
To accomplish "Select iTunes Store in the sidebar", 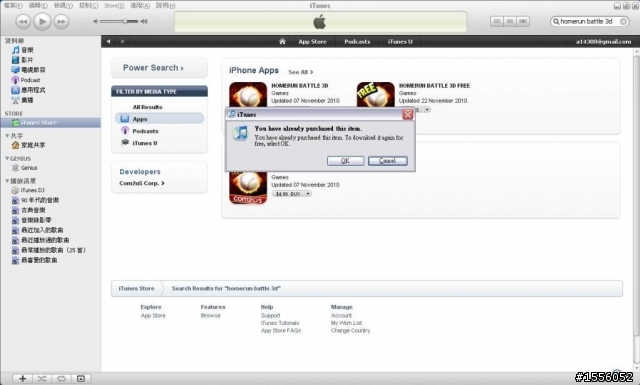I will coord(51,122).
